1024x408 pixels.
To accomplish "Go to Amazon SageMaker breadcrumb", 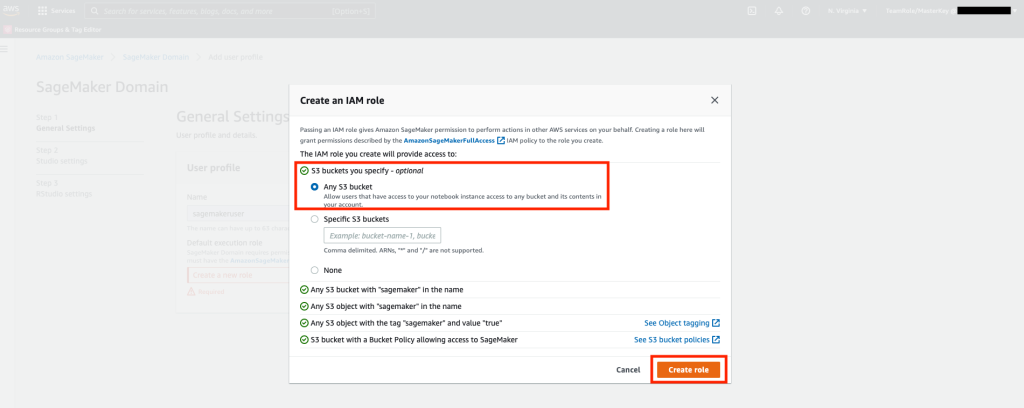I will click(x=70, y=57).
